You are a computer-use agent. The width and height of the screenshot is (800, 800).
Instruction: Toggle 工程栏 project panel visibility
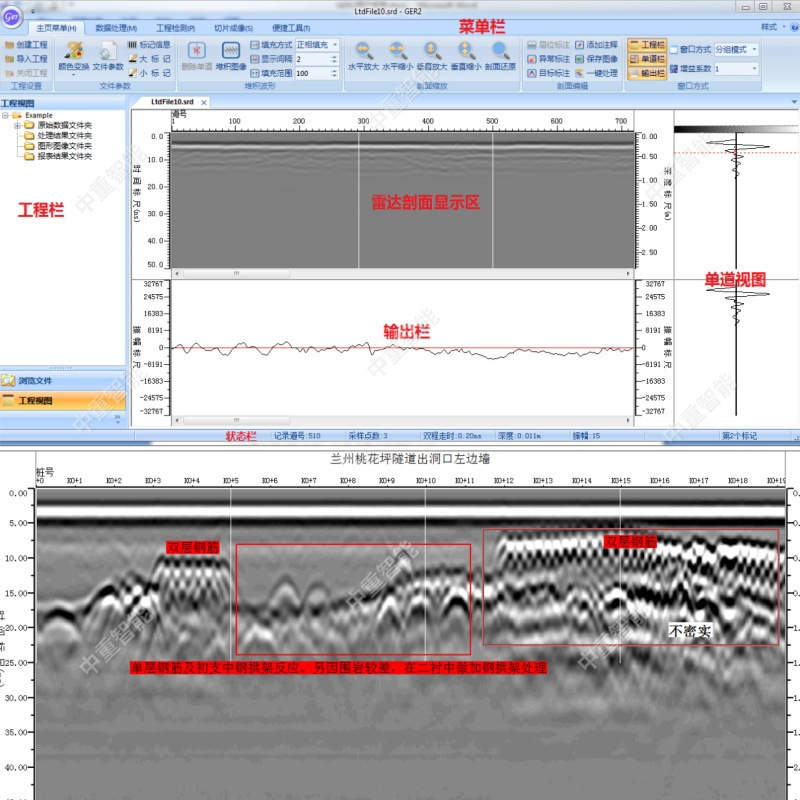coord(646,45)
